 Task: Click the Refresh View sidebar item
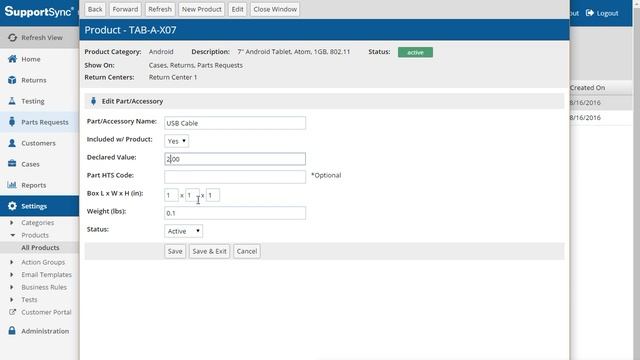[x=39, y=38]
